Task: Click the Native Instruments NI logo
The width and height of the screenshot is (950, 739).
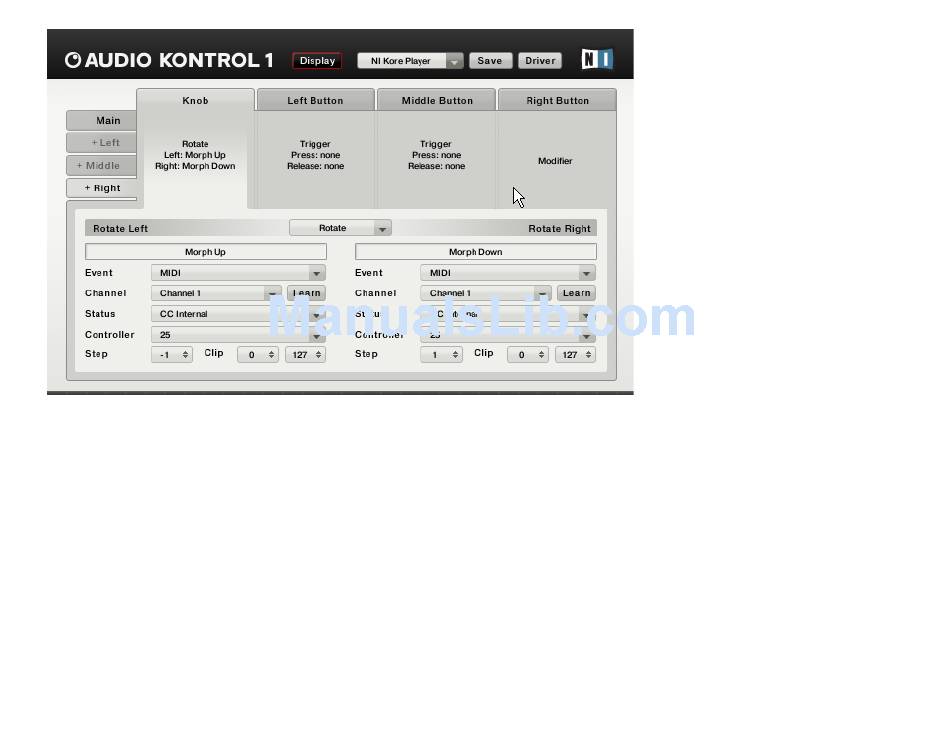Action: coord(597,59)
